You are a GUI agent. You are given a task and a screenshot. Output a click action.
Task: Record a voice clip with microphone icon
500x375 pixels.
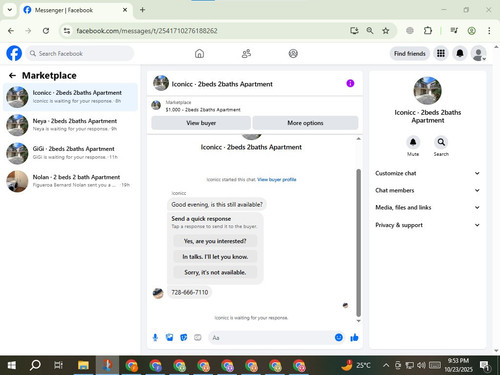tap(155, 338)
